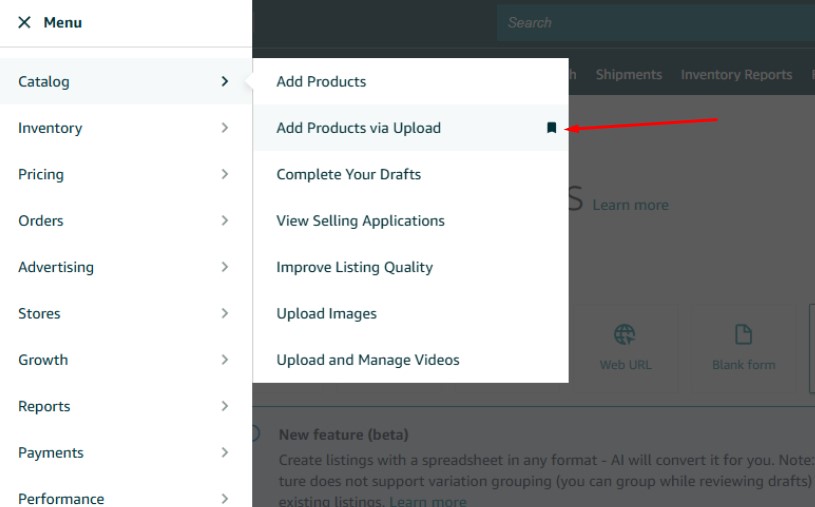Screen dimensions: 815x507
Task: Open View Selling Applications
Action: pos(411,220)
